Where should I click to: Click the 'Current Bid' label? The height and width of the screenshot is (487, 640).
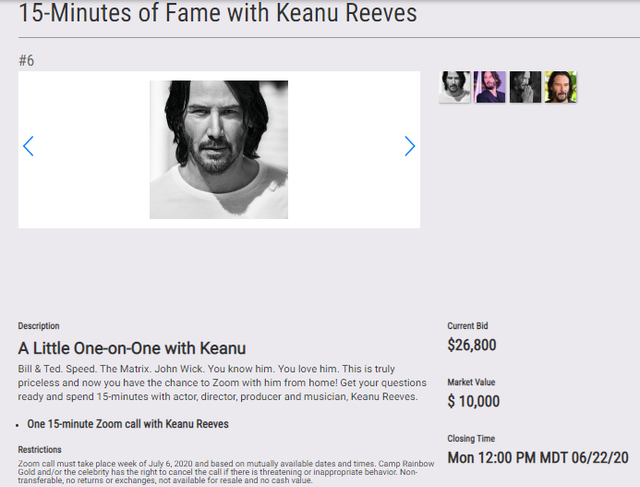pyautogui.click(x=468, y=326)
